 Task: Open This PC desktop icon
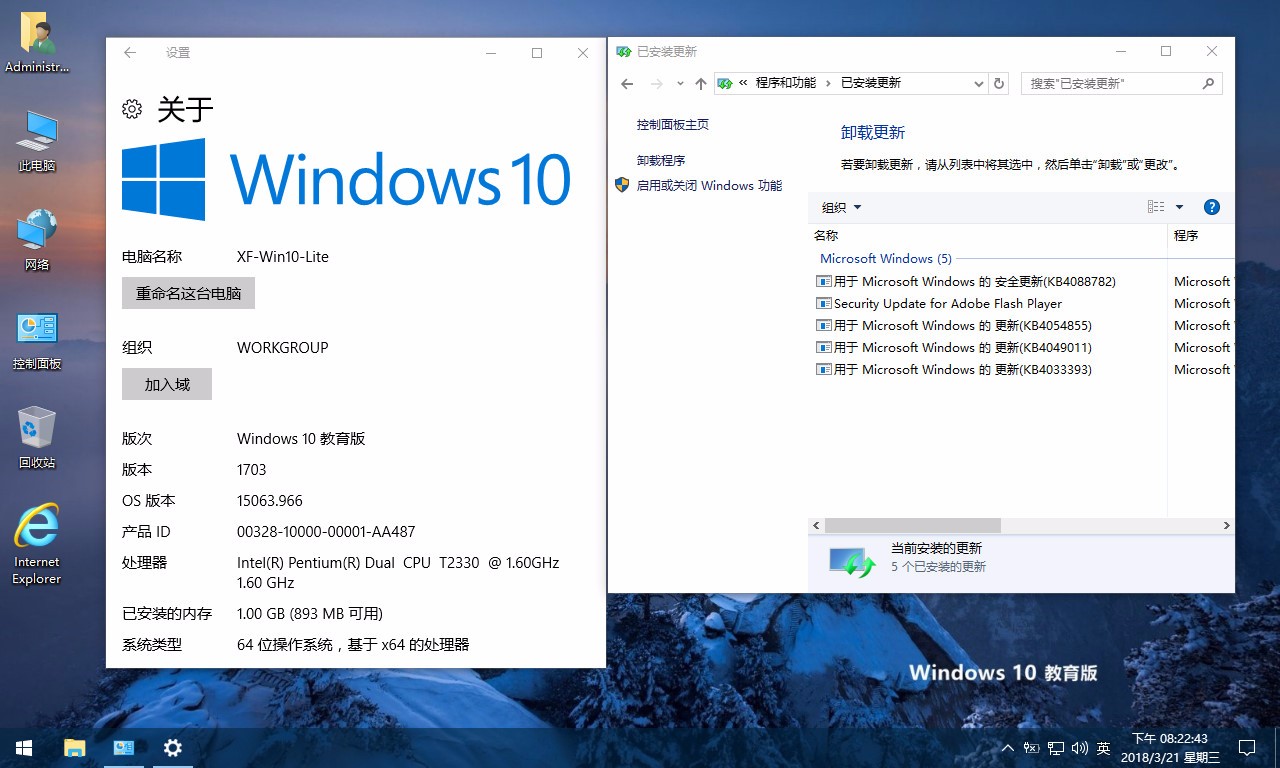coord(37,142)
